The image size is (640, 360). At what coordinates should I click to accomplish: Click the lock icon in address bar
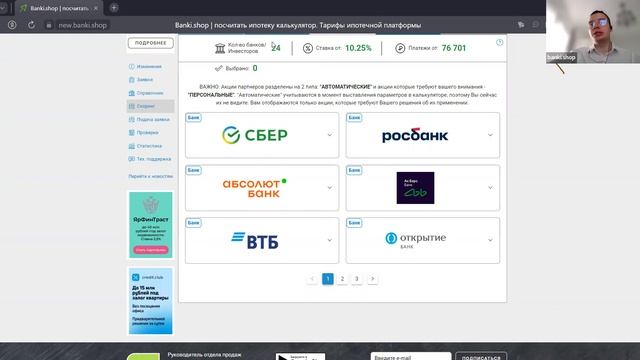[49, 25]
